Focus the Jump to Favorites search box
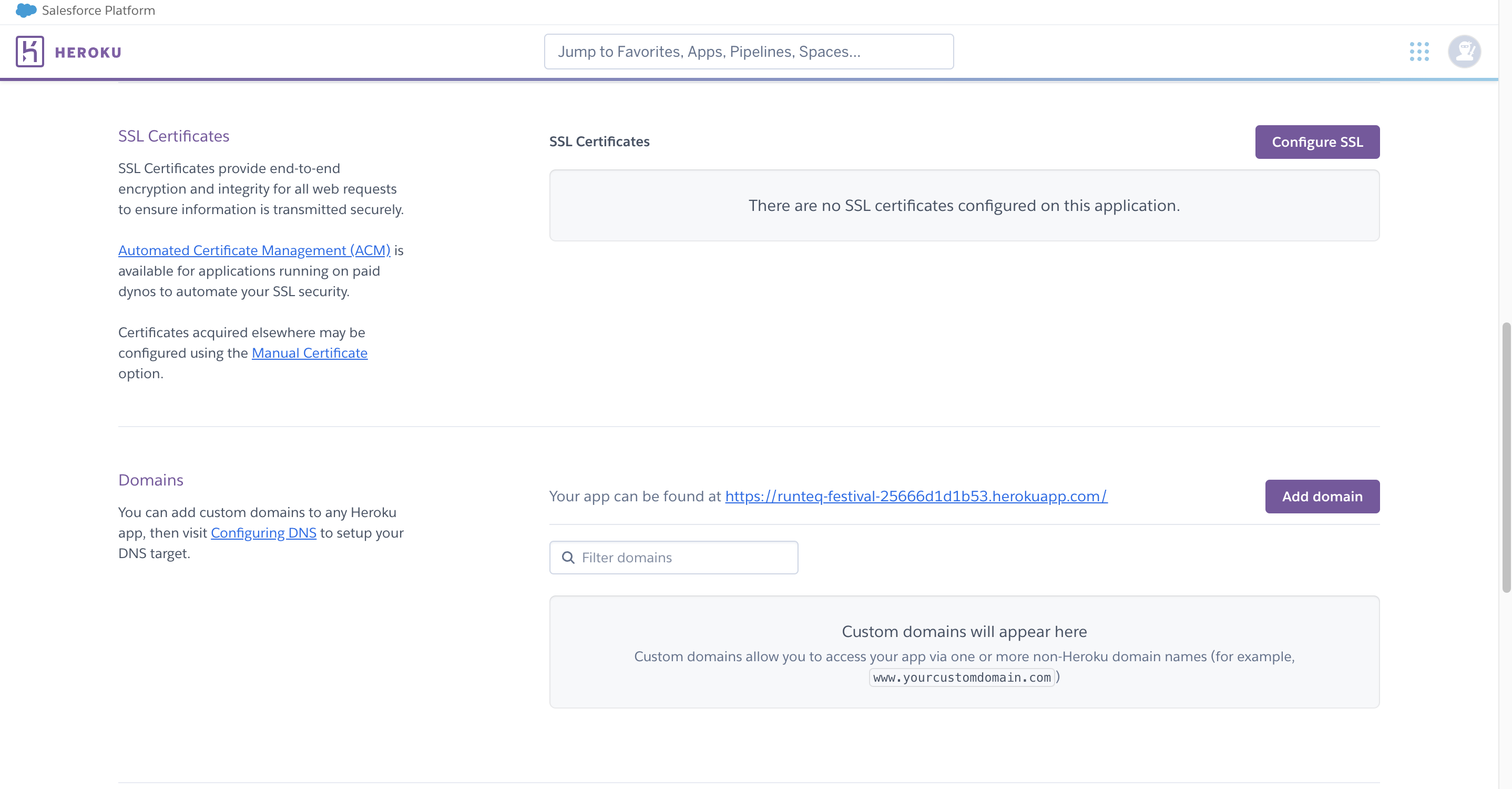The image size is (1512, 789). [748, 52]
